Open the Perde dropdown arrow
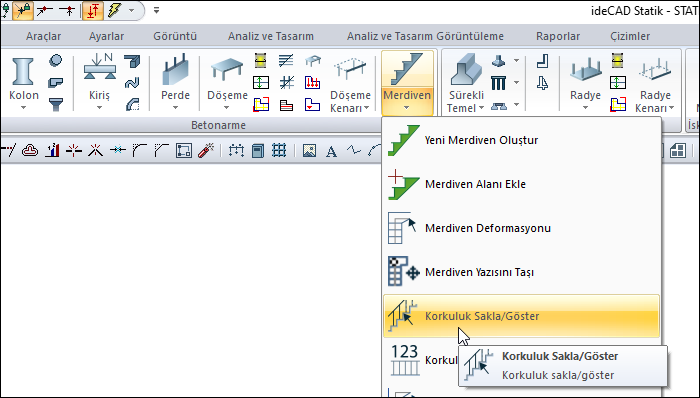Image resolution: width=700 pixels, height=398 pixels. (x=175, y=108)
